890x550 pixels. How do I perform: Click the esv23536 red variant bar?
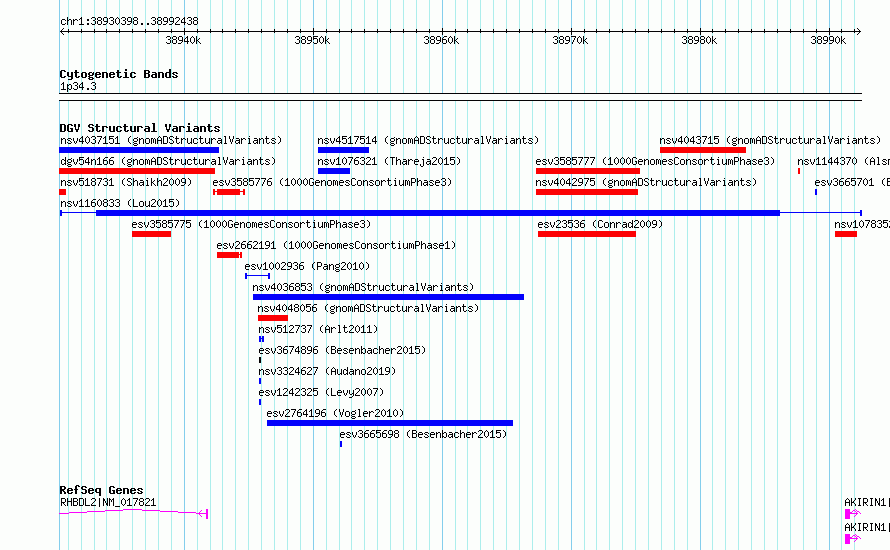[x=587, y=234]
